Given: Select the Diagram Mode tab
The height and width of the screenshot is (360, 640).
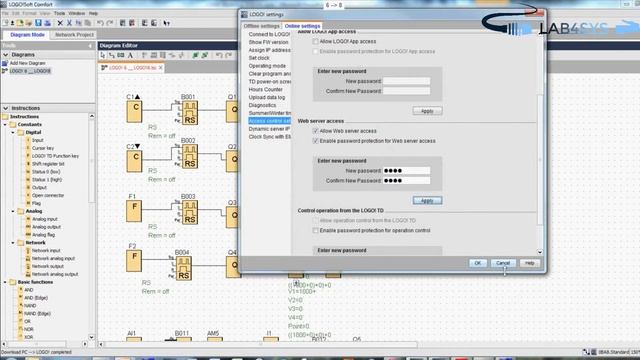Looking at the screenshot, I should click(27, 35).
